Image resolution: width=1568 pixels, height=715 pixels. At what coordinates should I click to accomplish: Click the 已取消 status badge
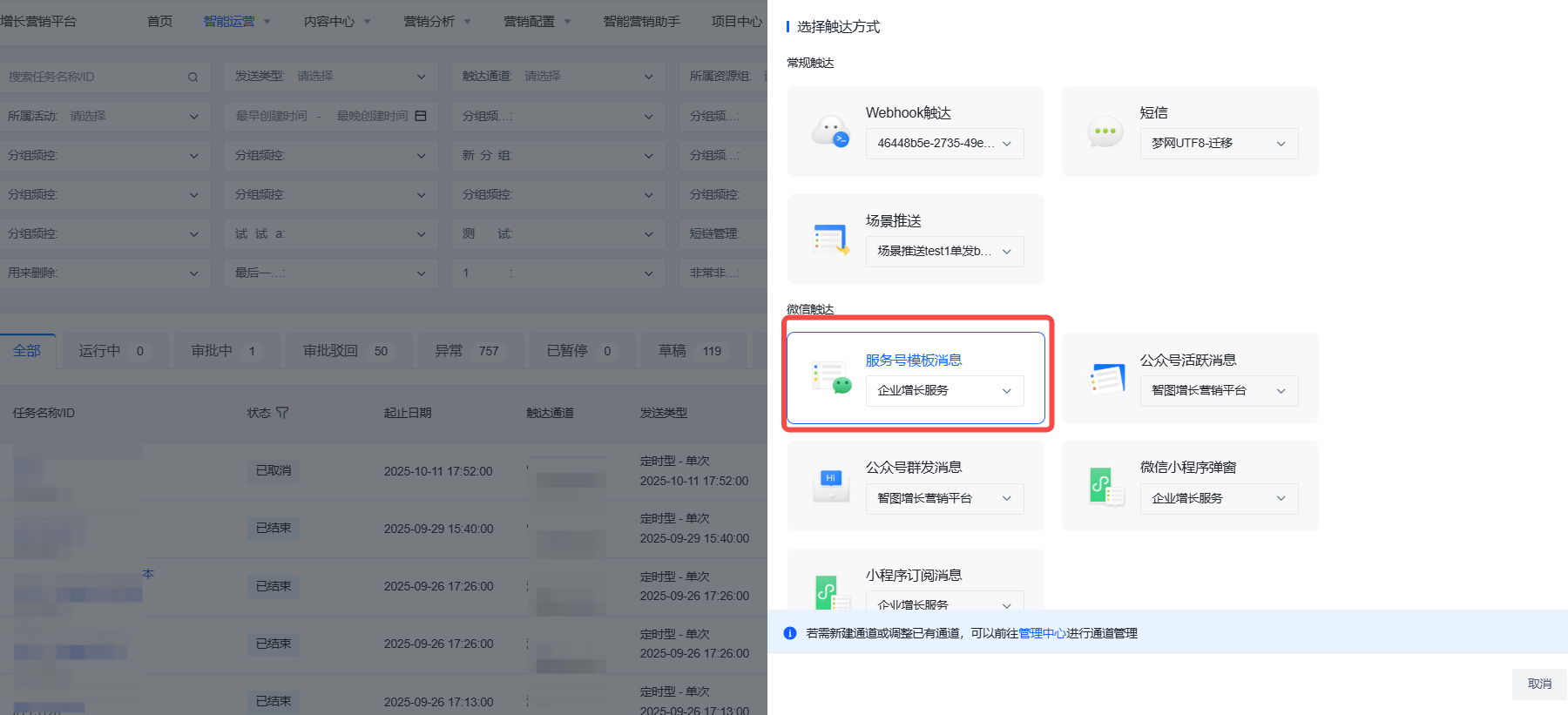point(274,471)
